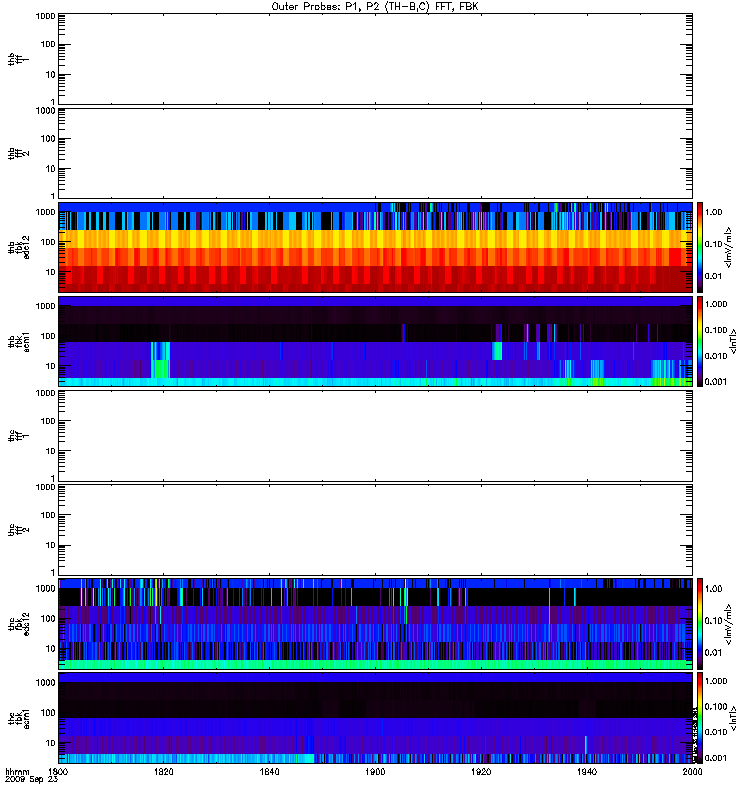Click the '0.001' tick on thb scm1 color bar
This screenshot has height=800, width=750.
click(x=716, y=382)
